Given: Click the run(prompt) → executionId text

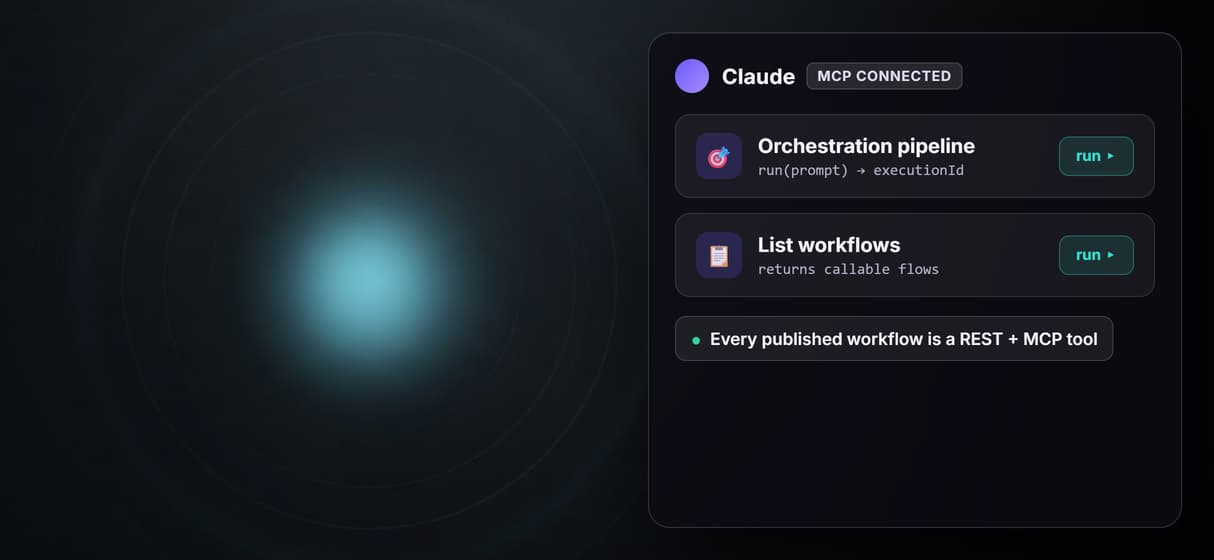Looking at the screenshot, I should point(861,170).
